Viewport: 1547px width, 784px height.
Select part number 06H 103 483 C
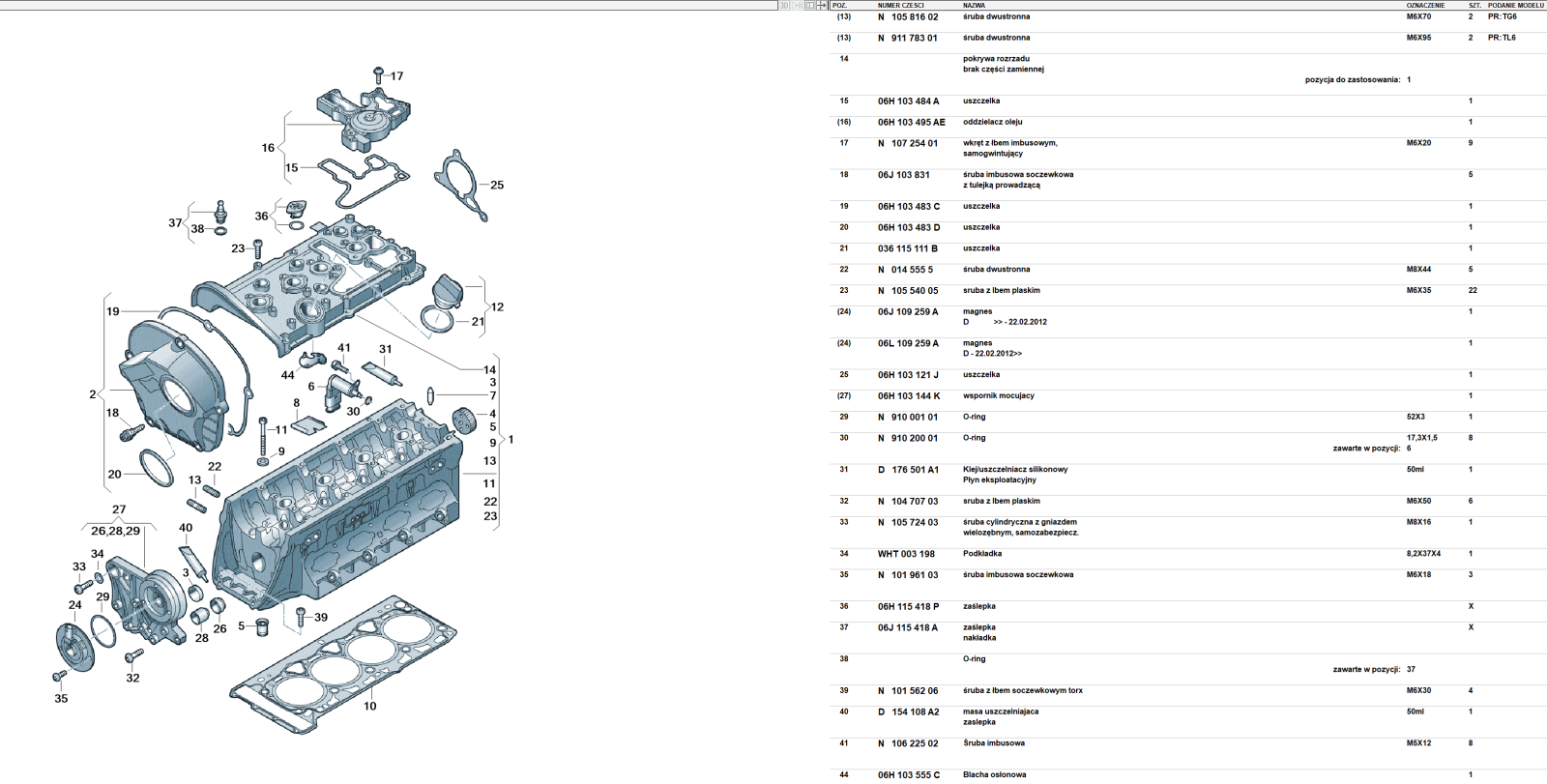click(x=908, y=207)
